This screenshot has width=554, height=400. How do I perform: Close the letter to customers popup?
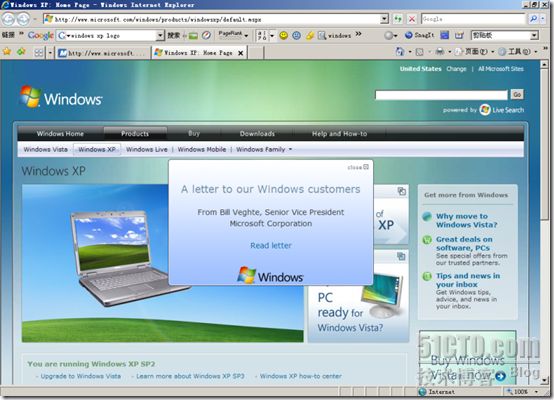coord(358,167)
